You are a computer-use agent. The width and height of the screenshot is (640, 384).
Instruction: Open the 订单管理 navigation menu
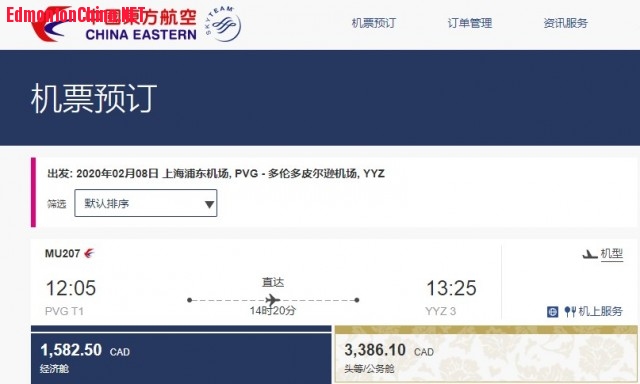(x=469, y=23)
